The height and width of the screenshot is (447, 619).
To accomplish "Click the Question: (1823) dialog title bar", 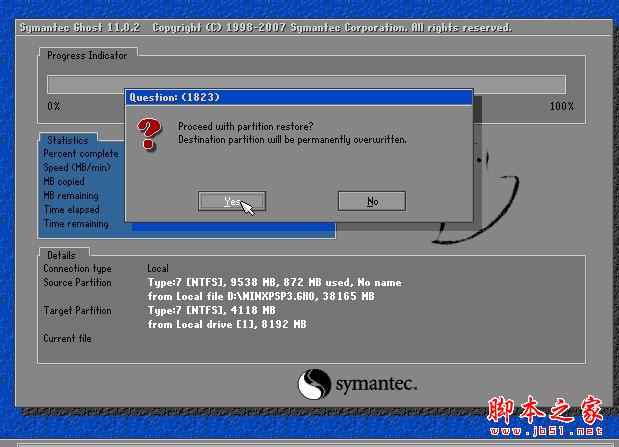I will [298, 97].
